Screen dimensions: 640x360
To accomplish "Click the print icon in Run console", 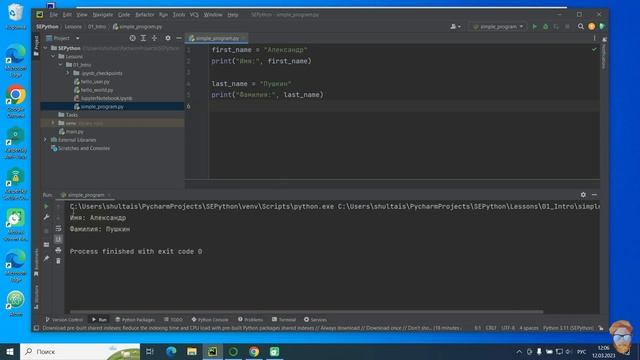I will tap(58, 250).
